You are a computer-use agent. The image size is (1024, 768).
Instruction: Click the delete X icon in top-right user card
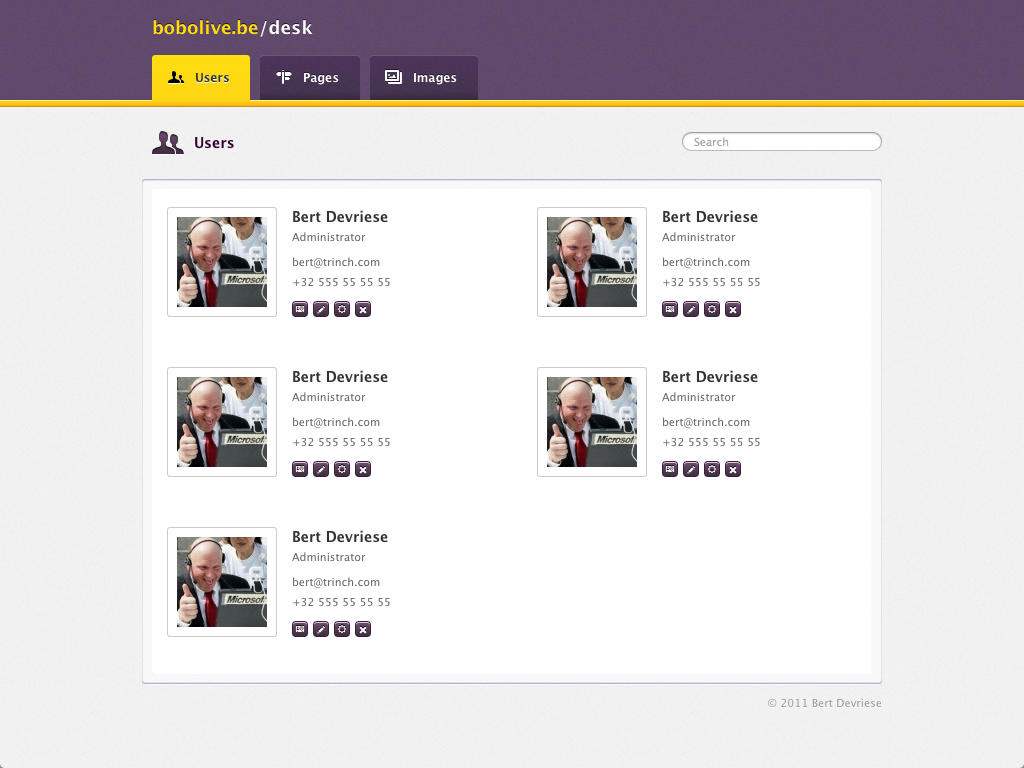733,309
